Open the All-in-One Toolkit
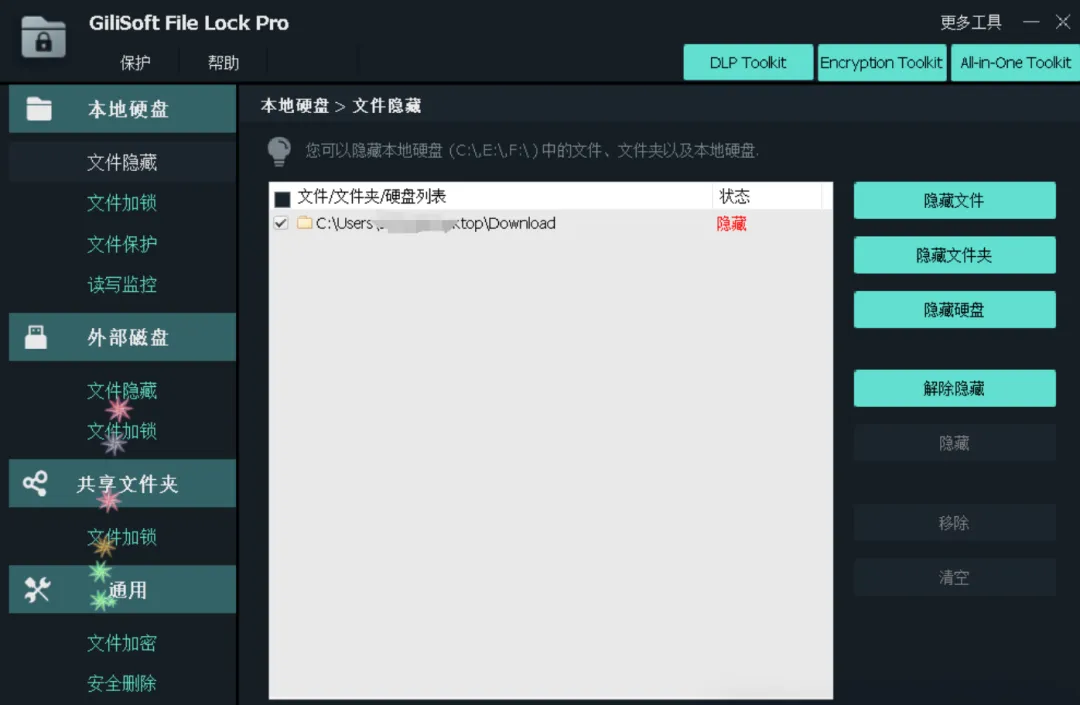 1015,63
